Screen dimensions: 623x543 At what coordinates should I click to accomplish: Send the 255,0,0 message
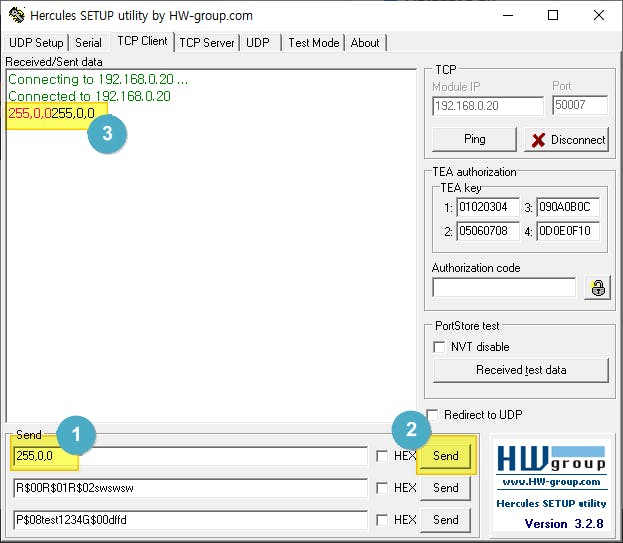coord(446,456)
